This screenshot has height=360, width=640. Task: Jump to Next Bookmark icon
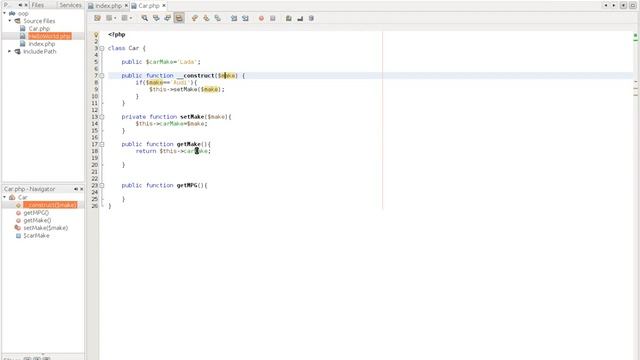(206, 18)
